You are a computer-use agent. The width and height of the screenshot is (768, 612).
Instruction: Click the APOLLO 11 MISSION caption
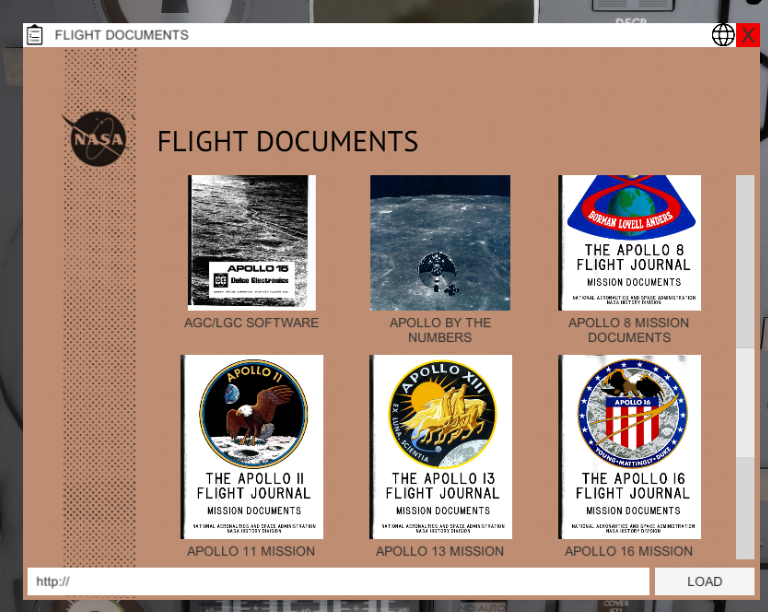point(252,551)
